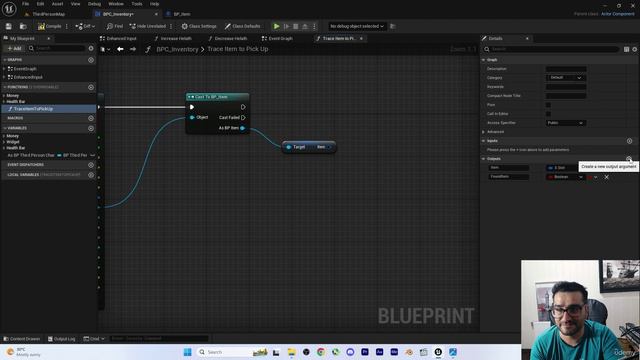The width and height of the screenshot is (640, 360).
Task: Expand Money category under Functions
Action: pos(4,96)
